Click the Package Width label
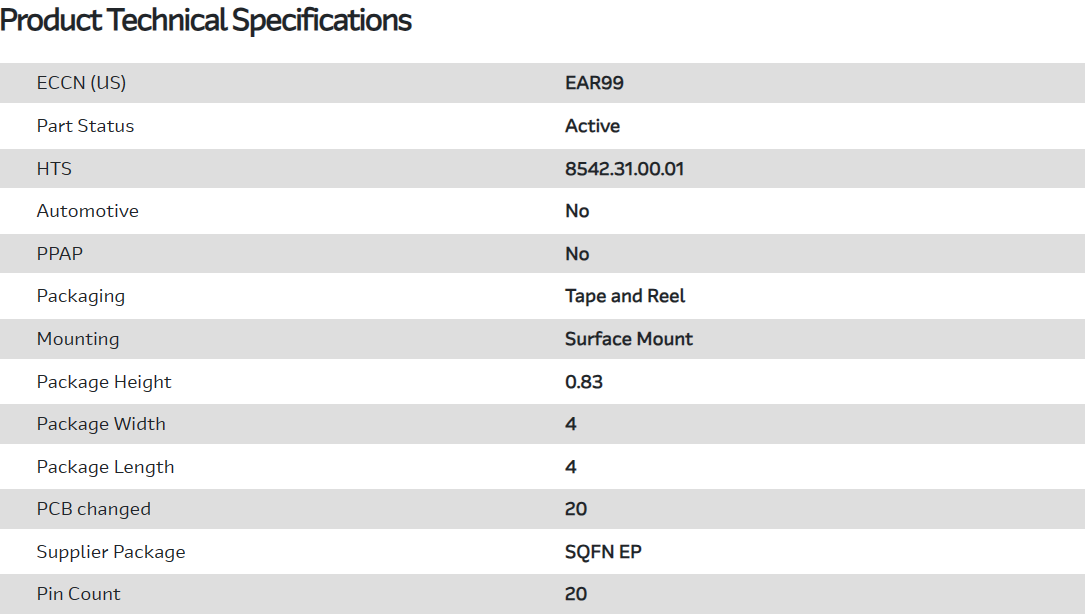This screenshot has width=1085, height=615. [x=101, y=424]
